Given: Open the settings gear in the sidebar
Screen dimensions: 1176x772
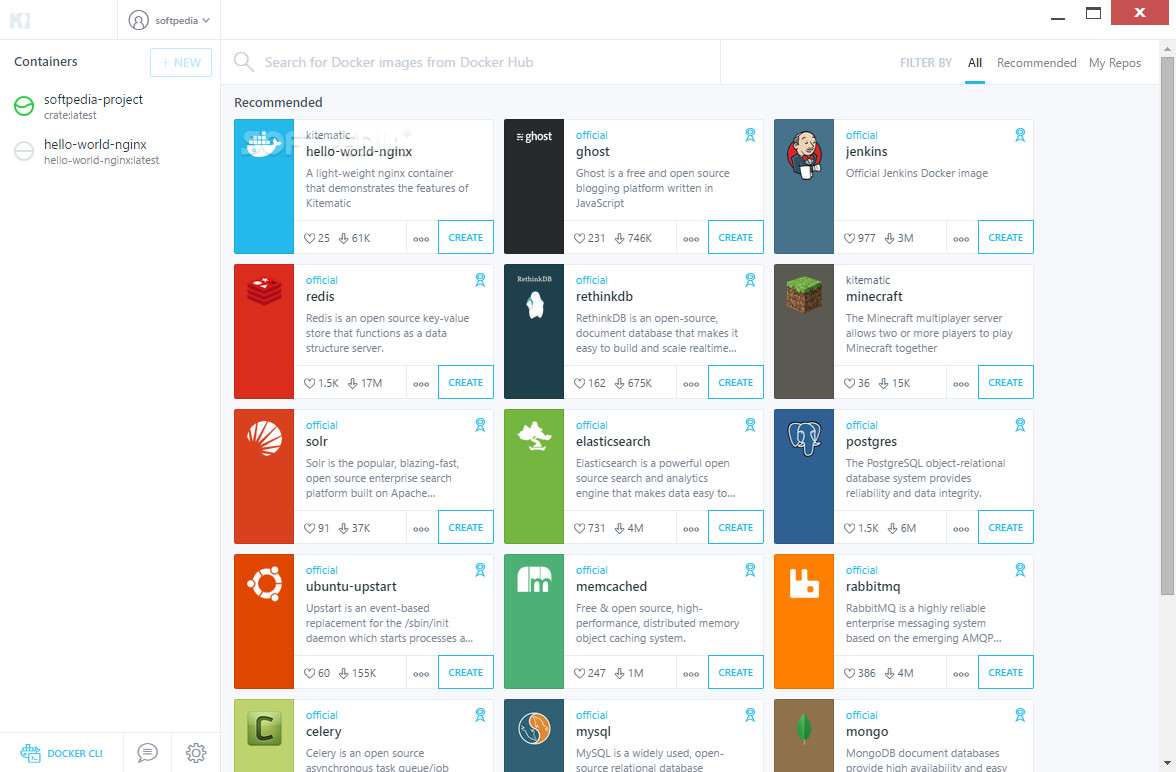Looking at the screenshot, I should (196, 752).
